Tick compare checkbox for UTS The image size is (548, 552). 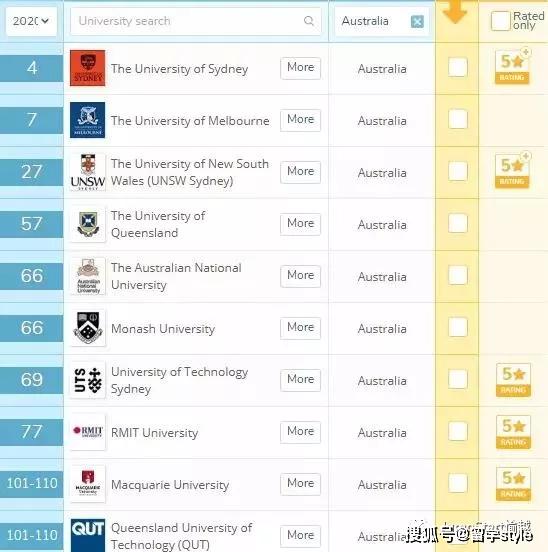point(458,379)
